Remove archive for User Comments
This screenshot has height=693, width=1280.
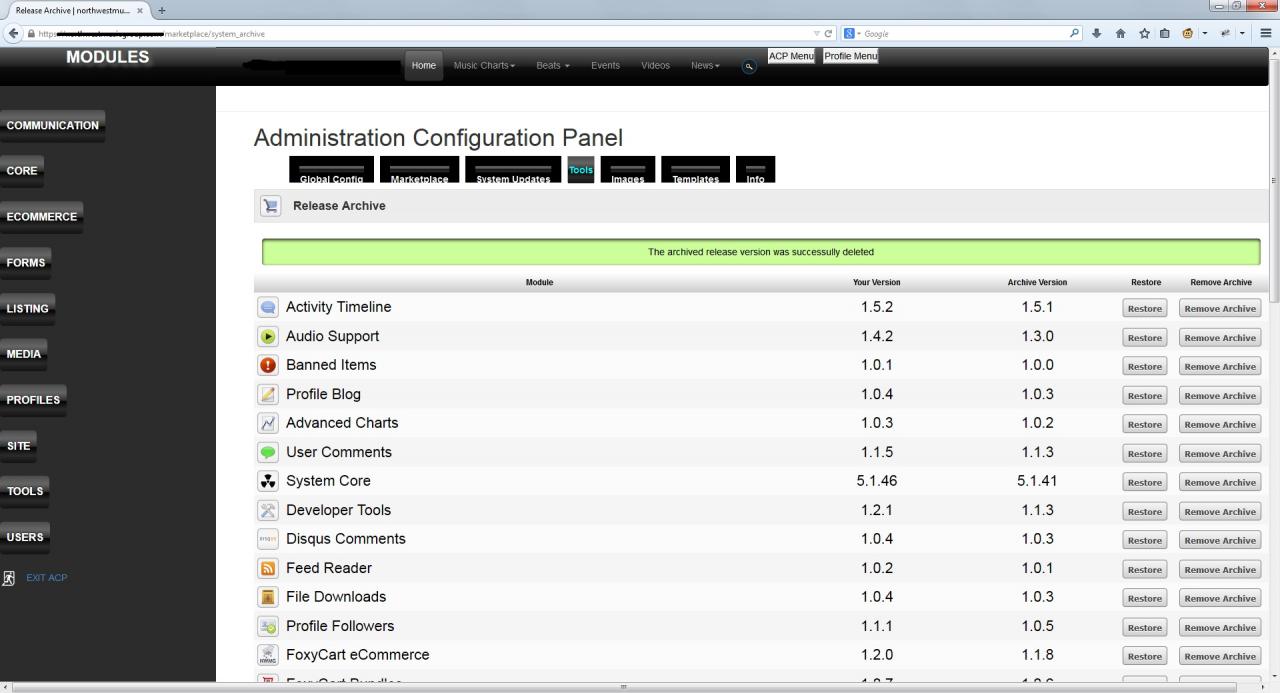1219,454
